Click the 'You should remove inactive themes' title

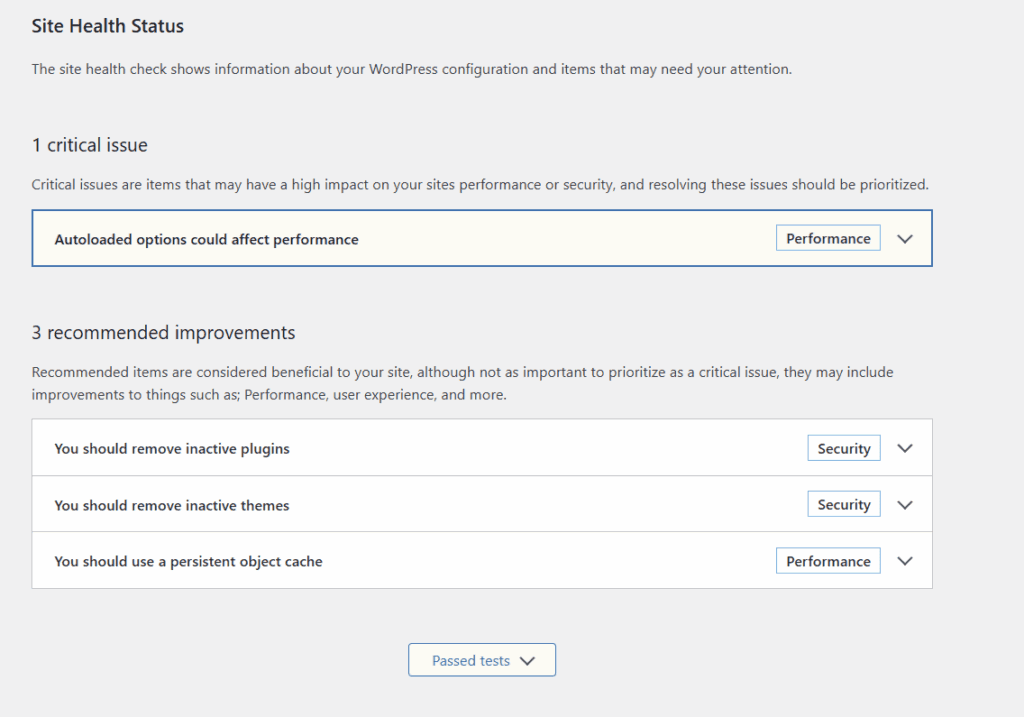click(x=172, y=505)
